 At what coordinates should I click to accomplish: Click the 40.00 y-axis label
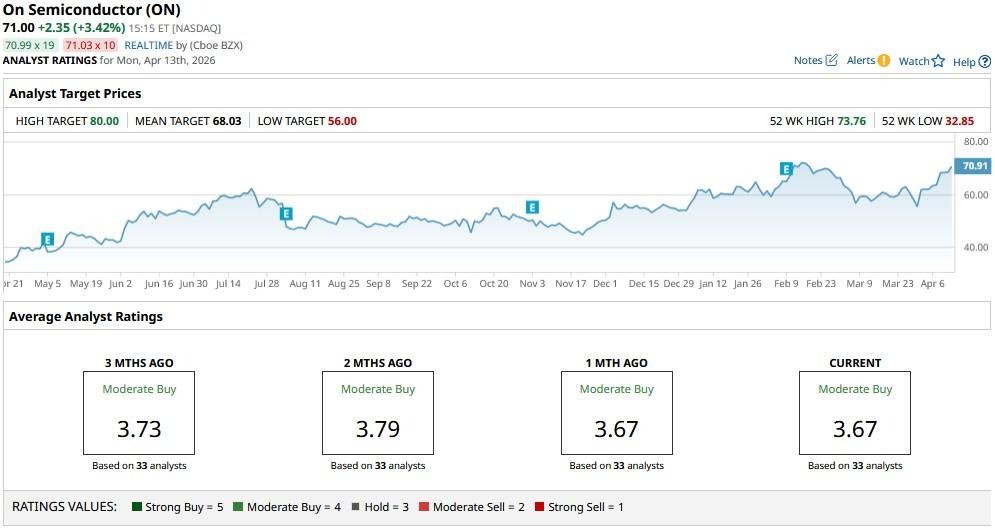pos(975,248)
